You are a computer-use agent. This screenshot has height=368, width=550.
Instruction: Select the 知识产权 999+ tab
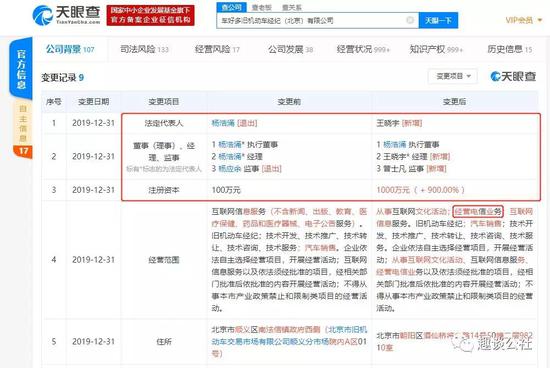pos(436,49)
